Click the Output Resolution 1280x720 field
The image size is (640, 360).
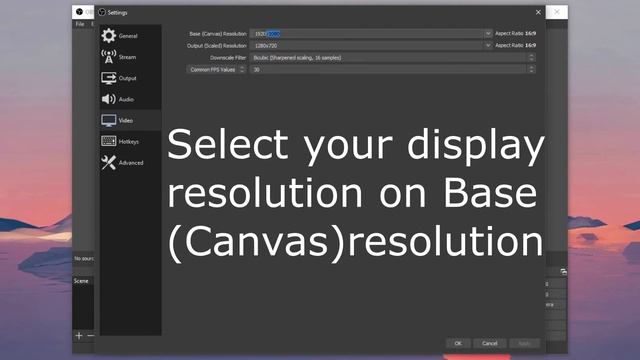coord(367,45)
